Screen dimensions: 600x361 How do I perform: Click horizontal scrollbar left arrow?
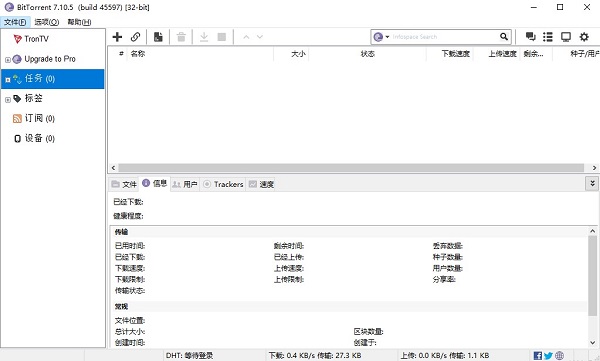[x=113, y=168]
